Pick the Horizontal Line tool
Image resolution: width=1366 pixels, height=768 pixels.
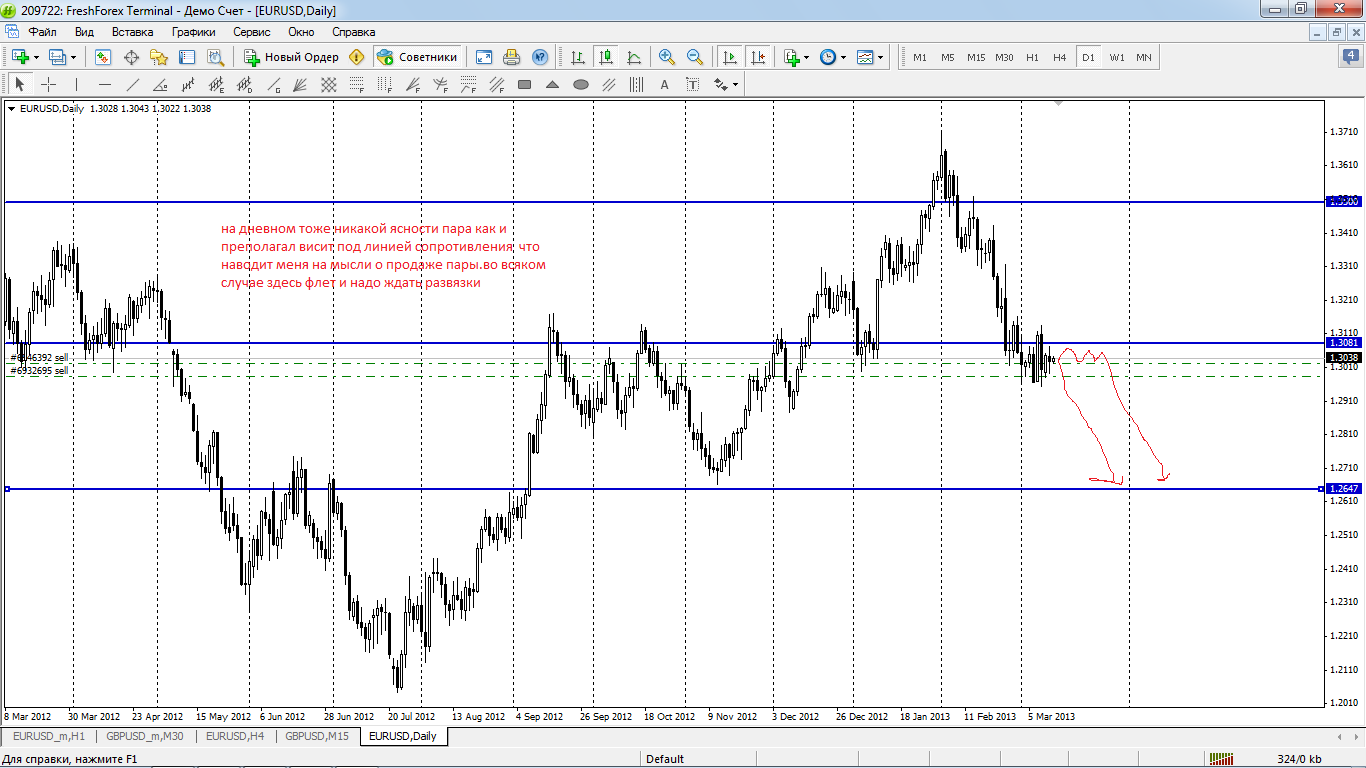coord(104,85)
